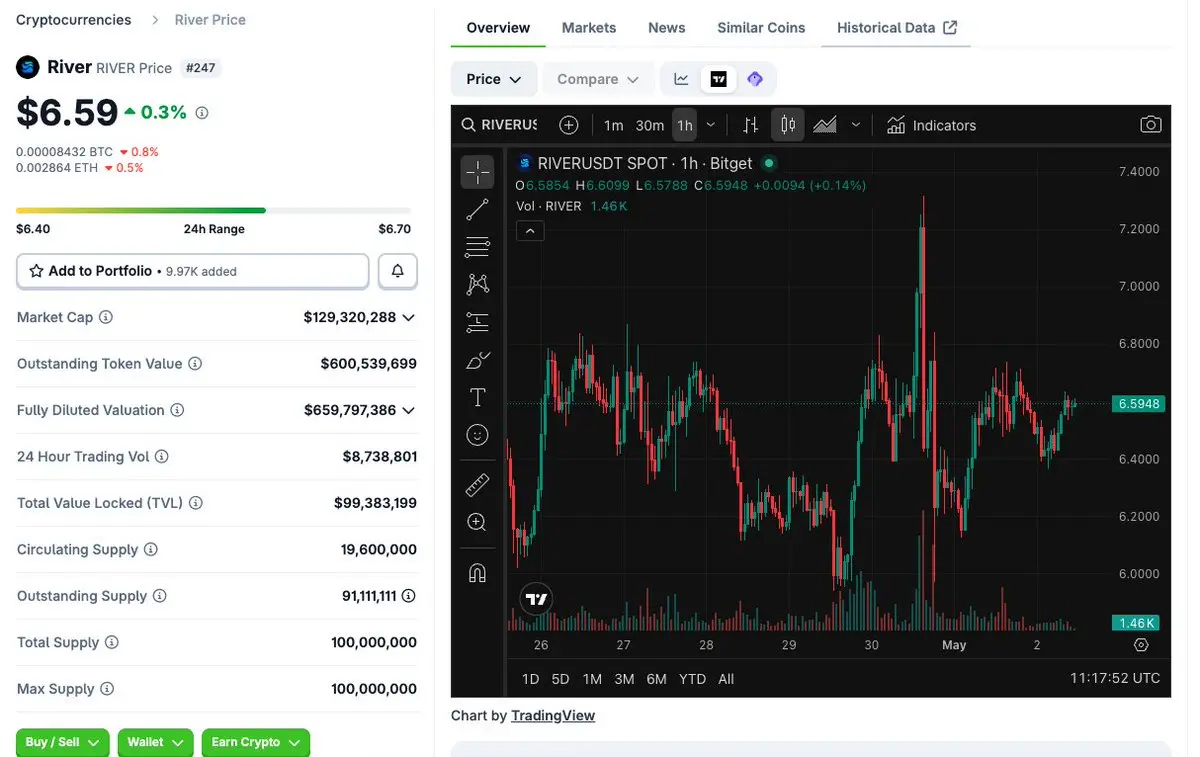This screenshot has height=757, width=1200.
Task: Select the ruler measure tool
Action: click(x=478, y=485)
